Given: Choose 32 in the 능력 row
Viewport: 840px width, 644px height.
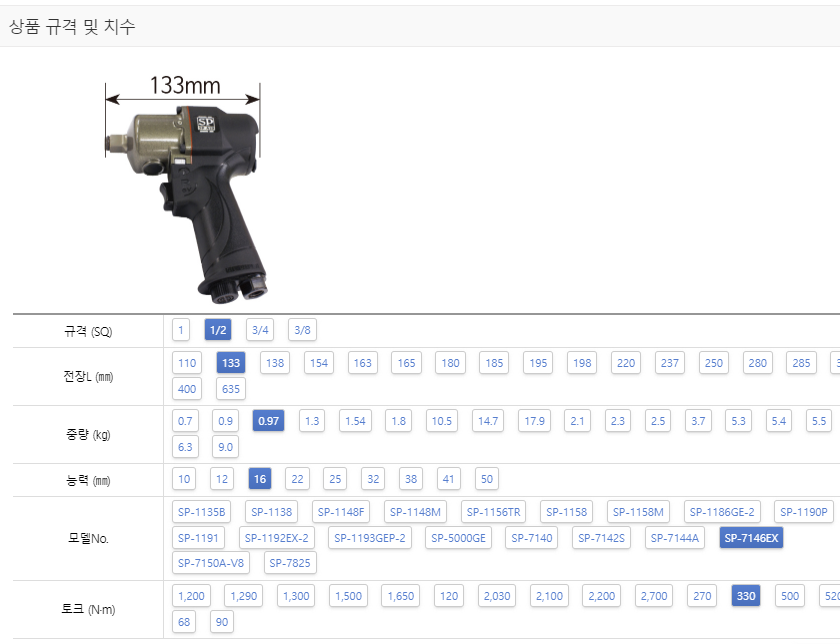Looking at the screenshot, I should coord(373,479).
